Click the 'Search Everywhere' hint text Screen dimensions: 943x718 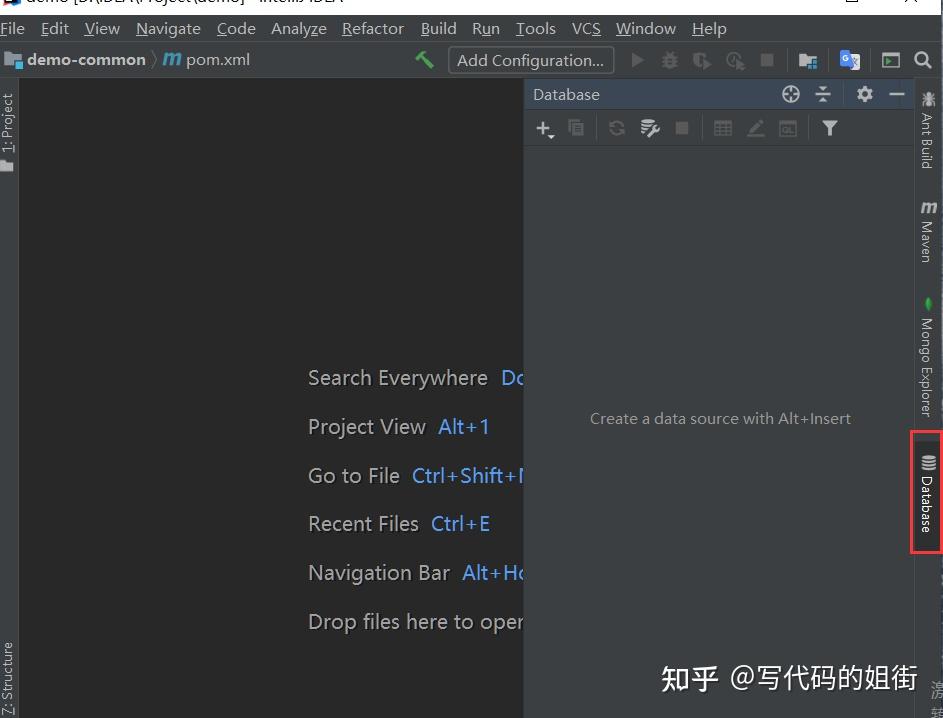click(398, 378)
